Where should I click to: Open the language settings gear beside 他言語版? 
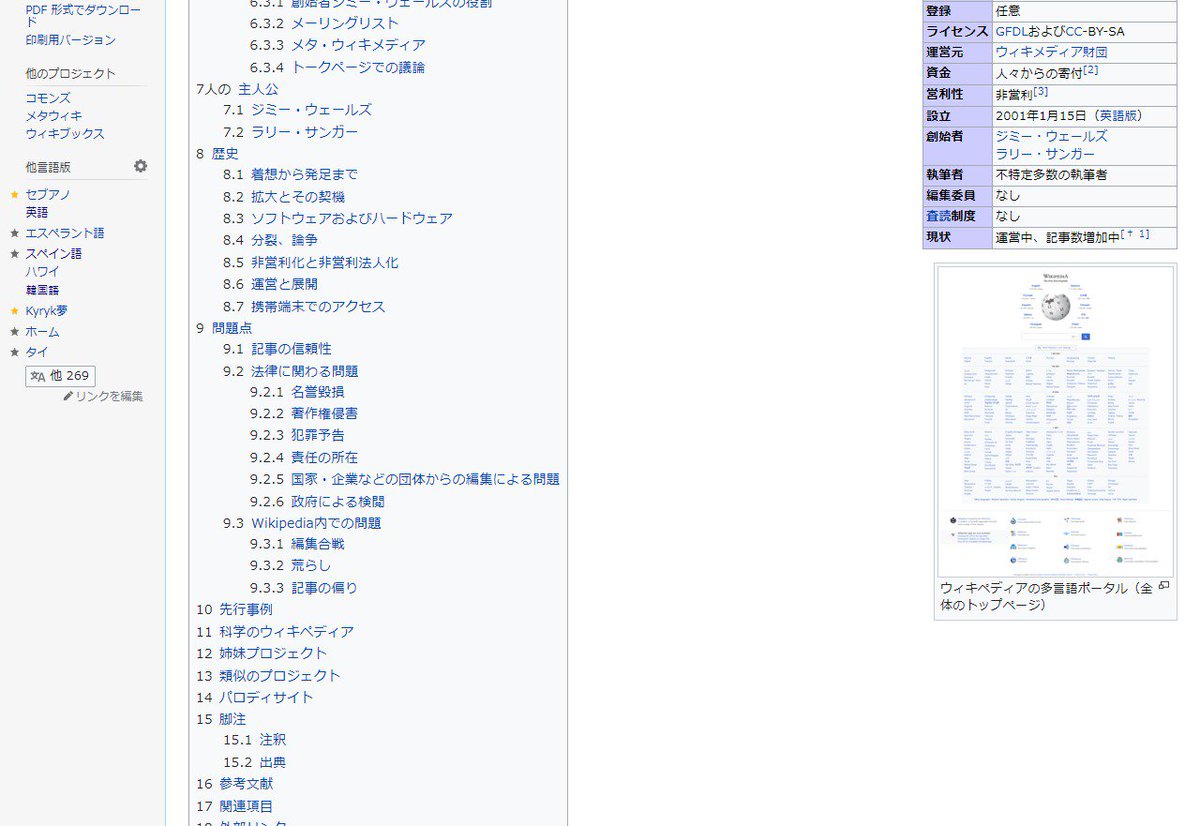(x=140, y=166)
